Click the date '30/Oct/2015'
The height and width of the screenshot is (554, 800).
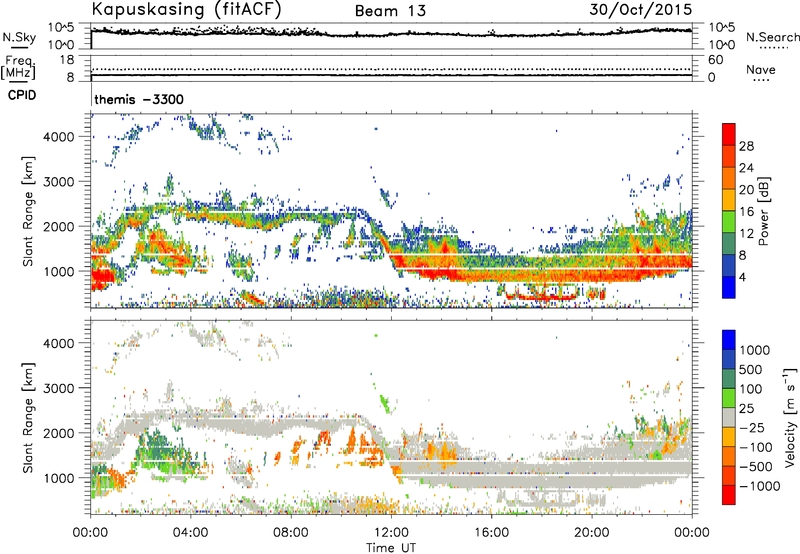pos(641,10)
